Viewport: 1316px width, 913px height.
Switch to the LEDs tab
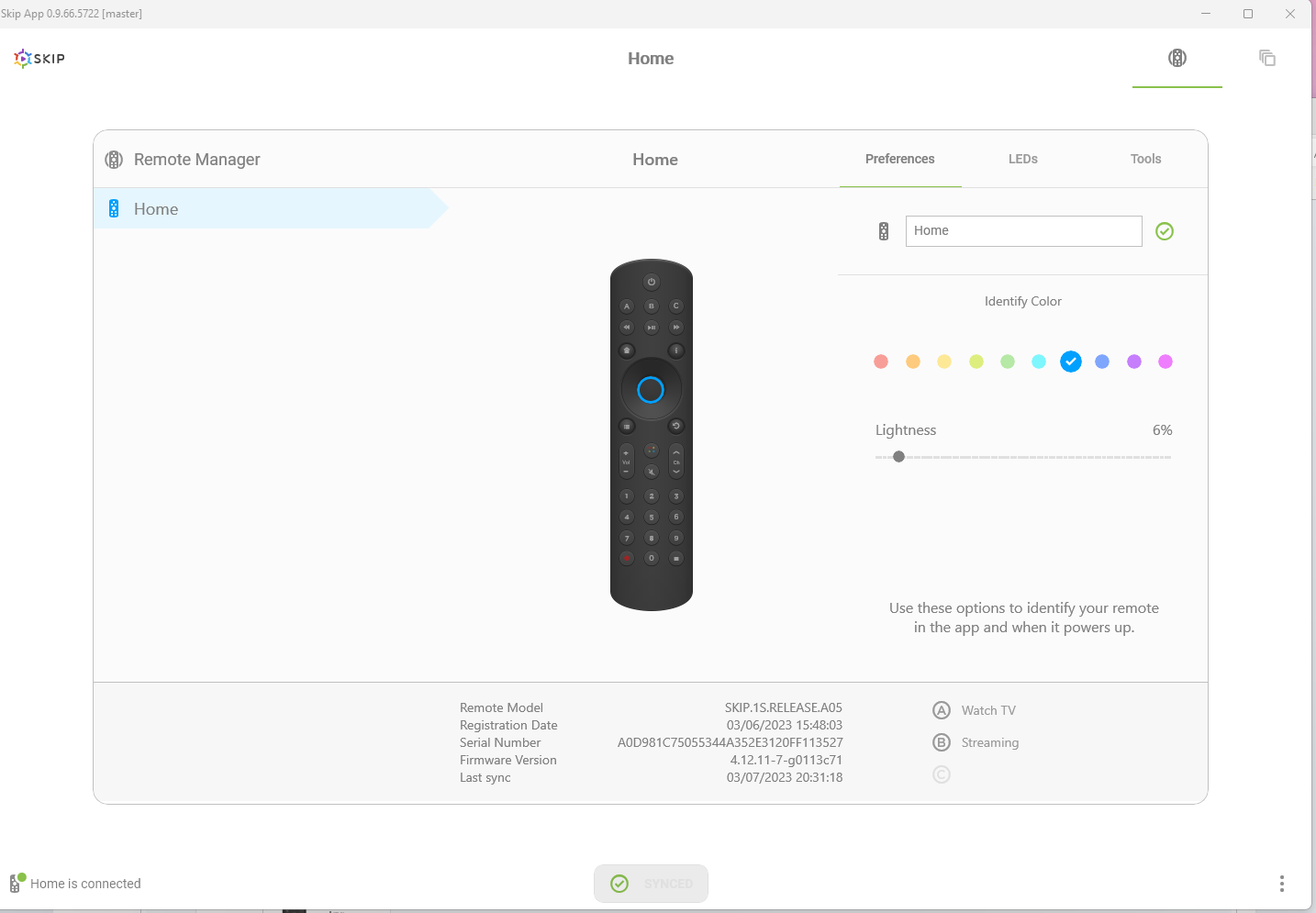(x=1022, y=159)
